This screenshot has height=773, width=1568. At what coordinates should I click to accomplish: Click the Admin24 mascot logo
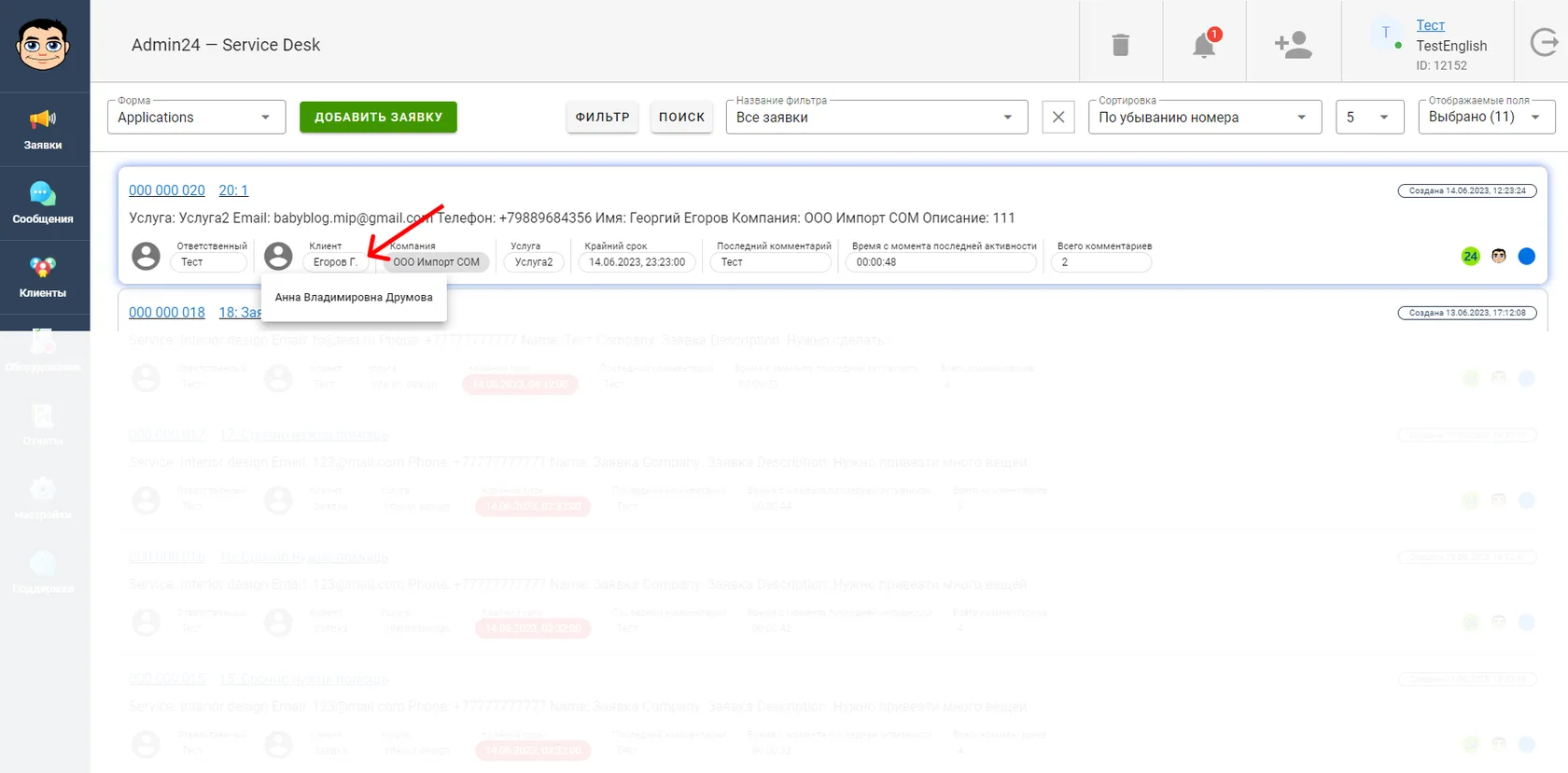pyautogui.click(x=43, y=44)
